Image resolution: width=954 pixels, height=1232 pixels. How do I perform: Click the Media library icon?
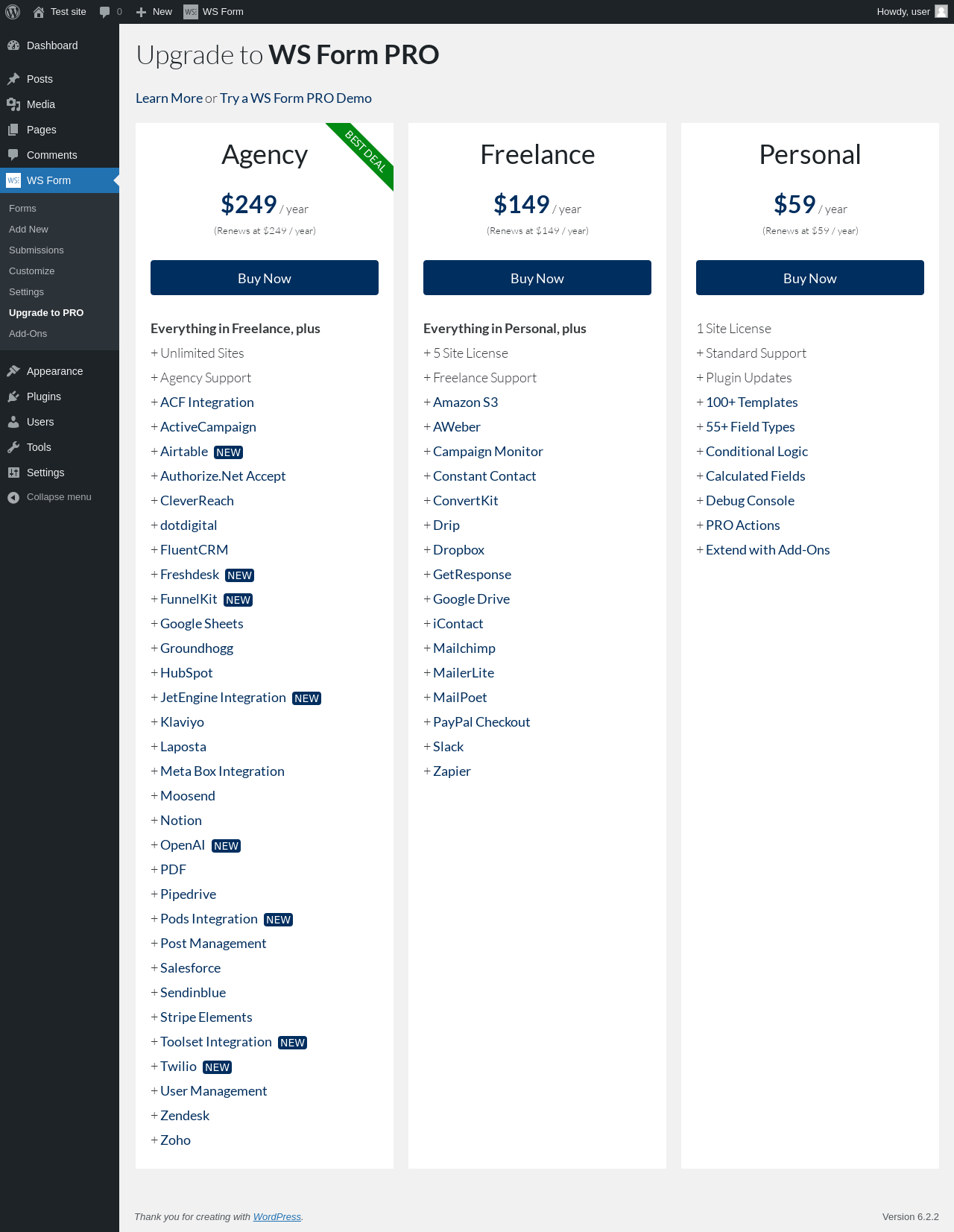(x=13, y=104)
